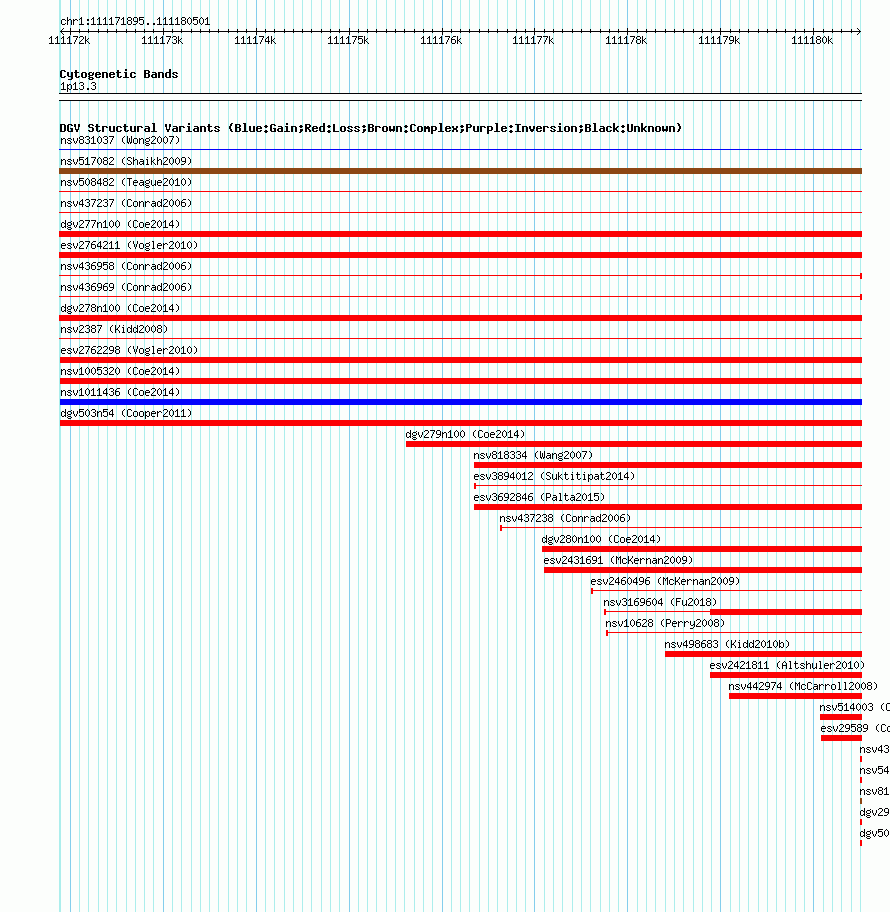This screenshot has width=890, height=912.
Task: Select the 1p13.3 band label
Action: (78, 86)
